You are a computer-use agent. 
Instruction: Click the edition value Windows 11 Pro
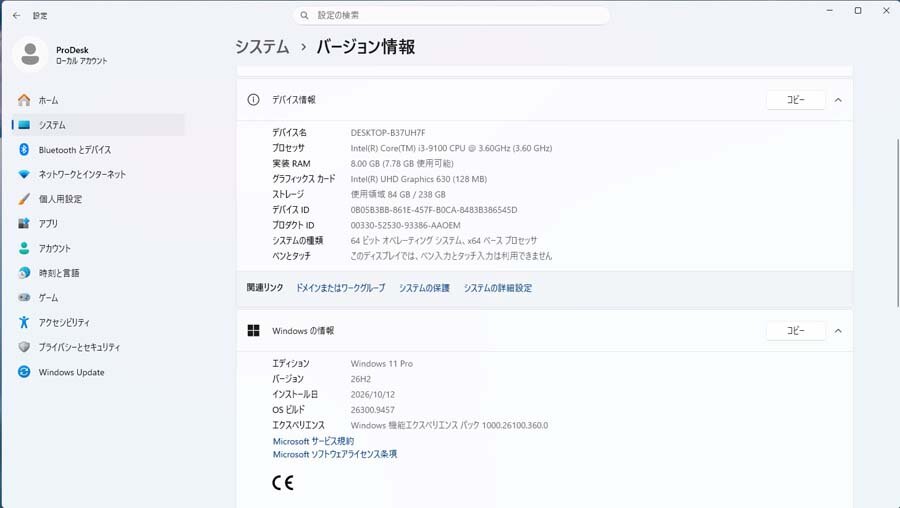pyautogui.click(x=382, y=364)
